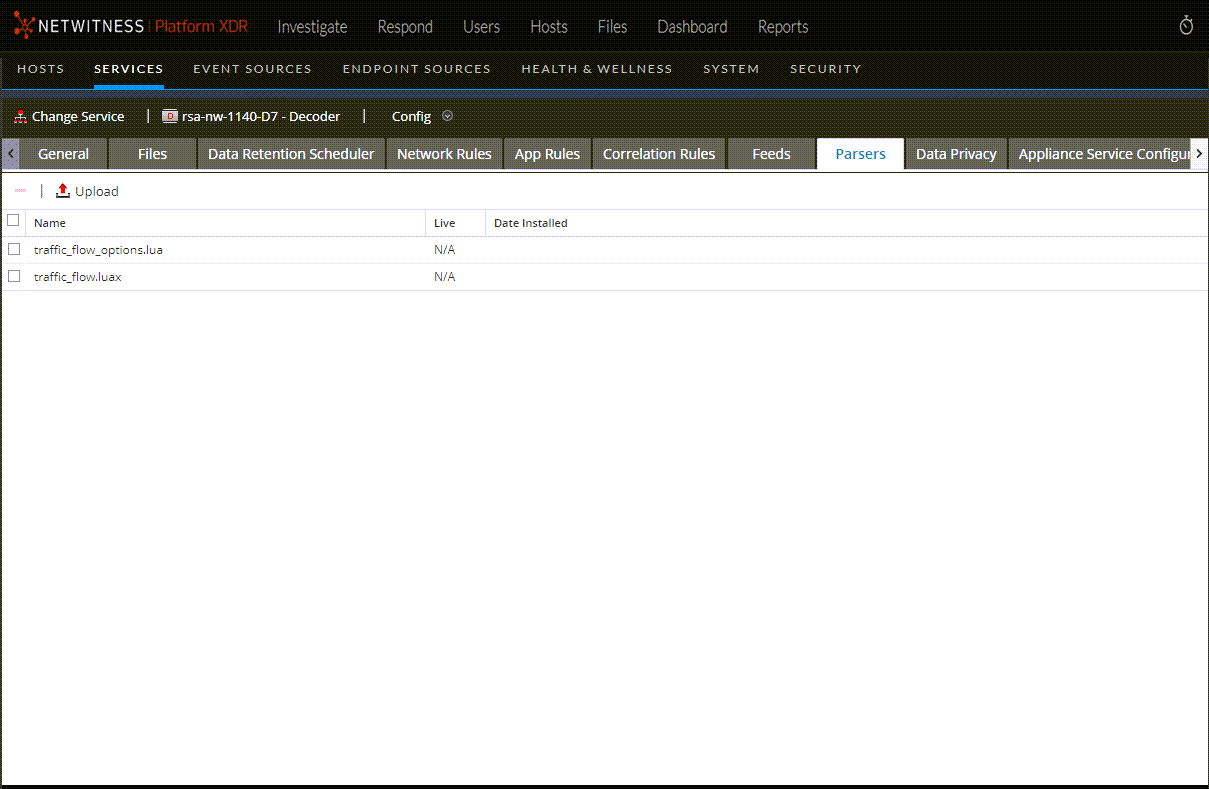Image resolution: width=1209 pixels, height=789 pixels.
Task: Go to Health & Wellness section
Action: (x=597, y=69)
